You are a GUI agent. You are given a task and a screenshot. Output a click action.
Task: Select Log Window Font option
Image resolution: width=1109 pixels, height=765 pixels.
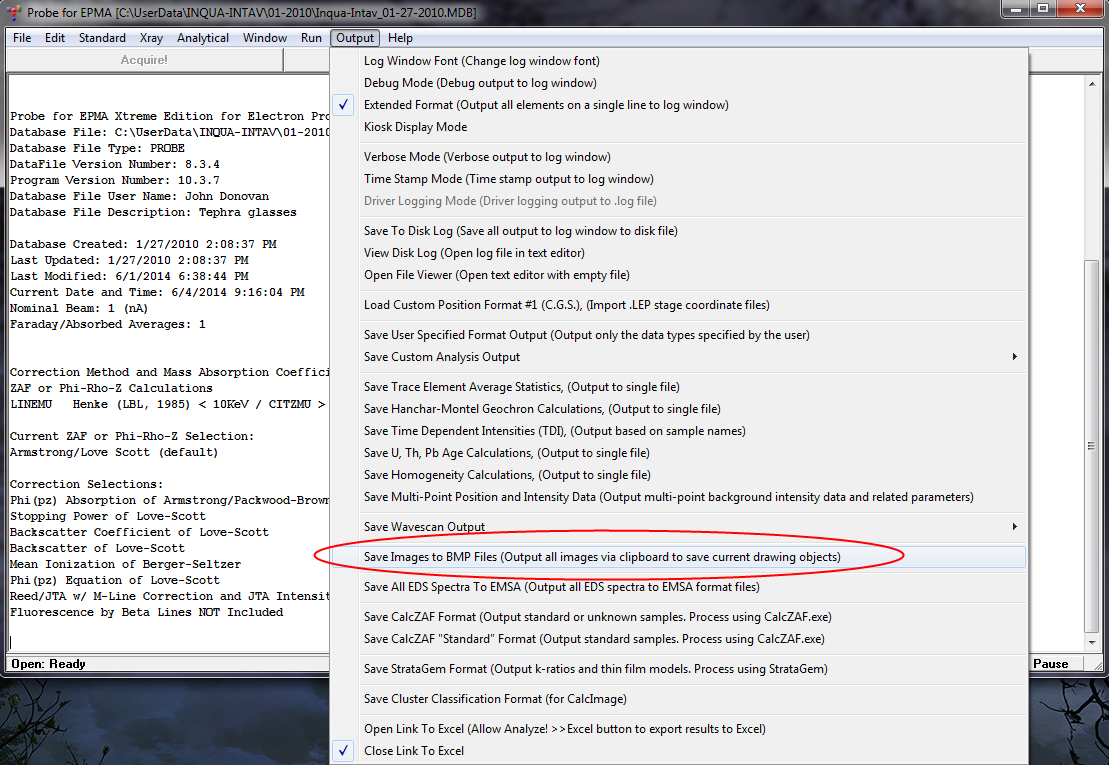pos(481,61)
